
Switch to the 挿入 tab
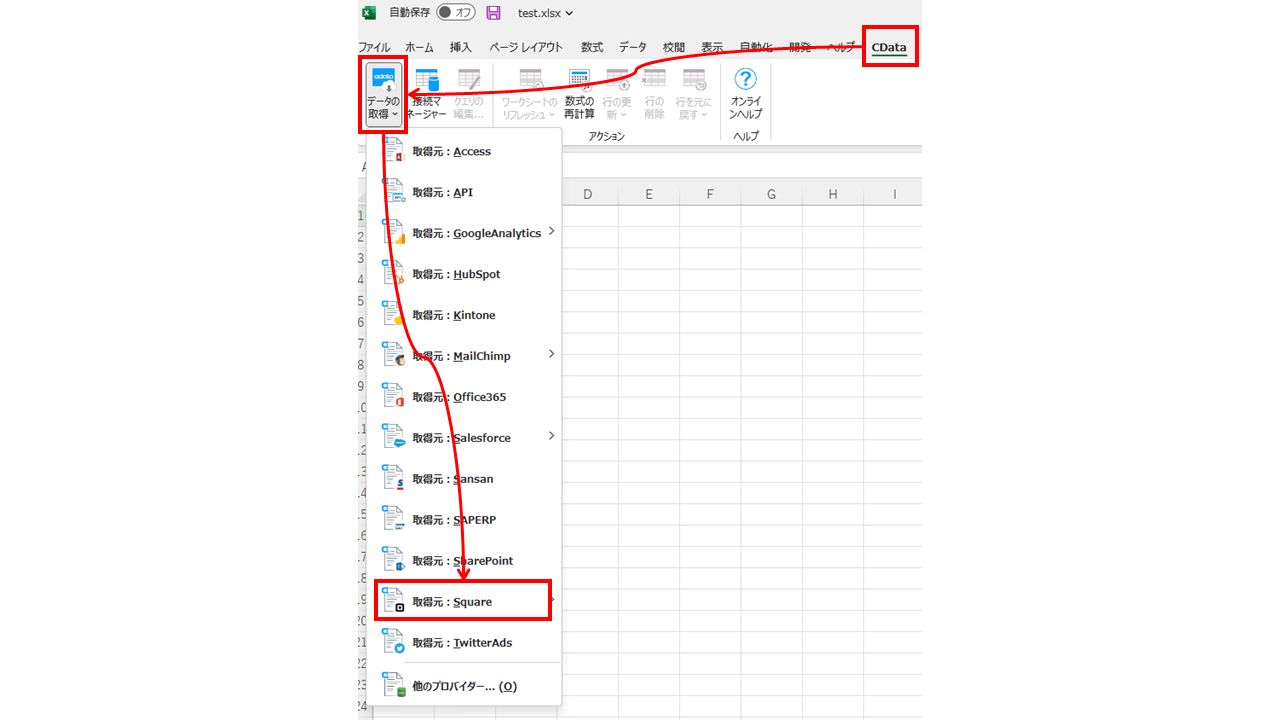click(461, 47)
